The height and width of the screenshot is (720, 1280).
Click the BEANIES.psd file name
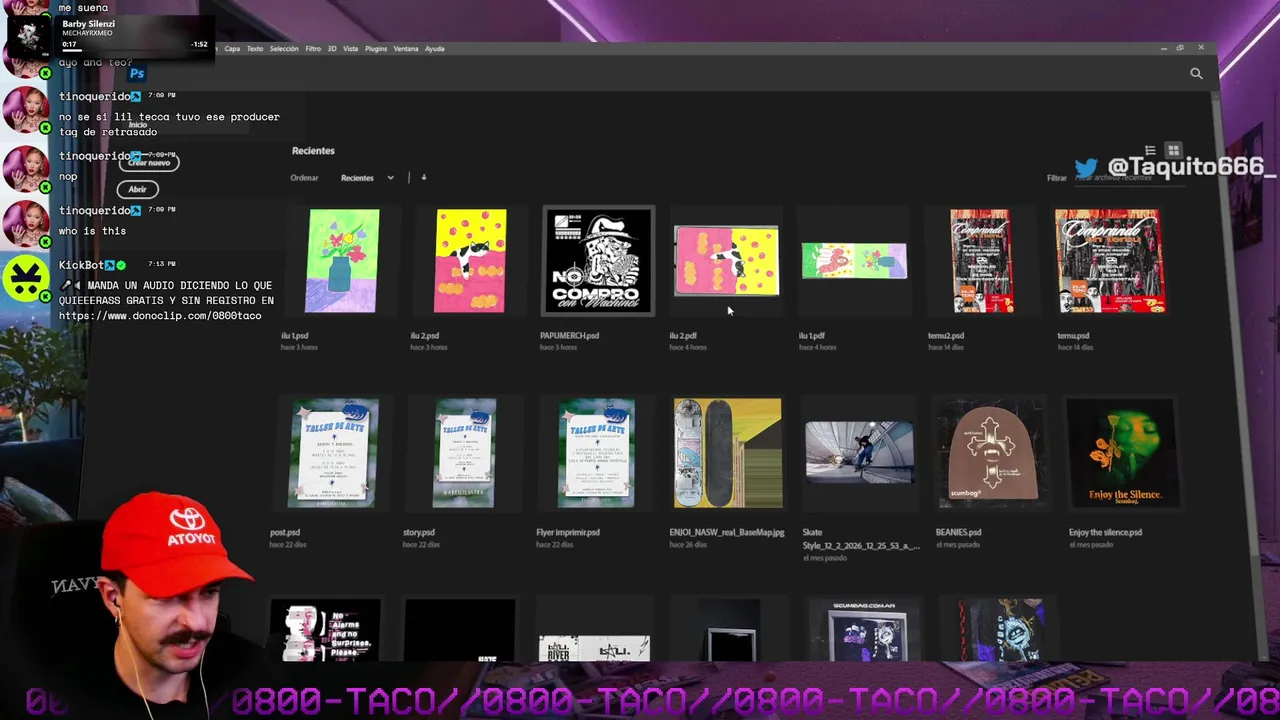point(958,533)
